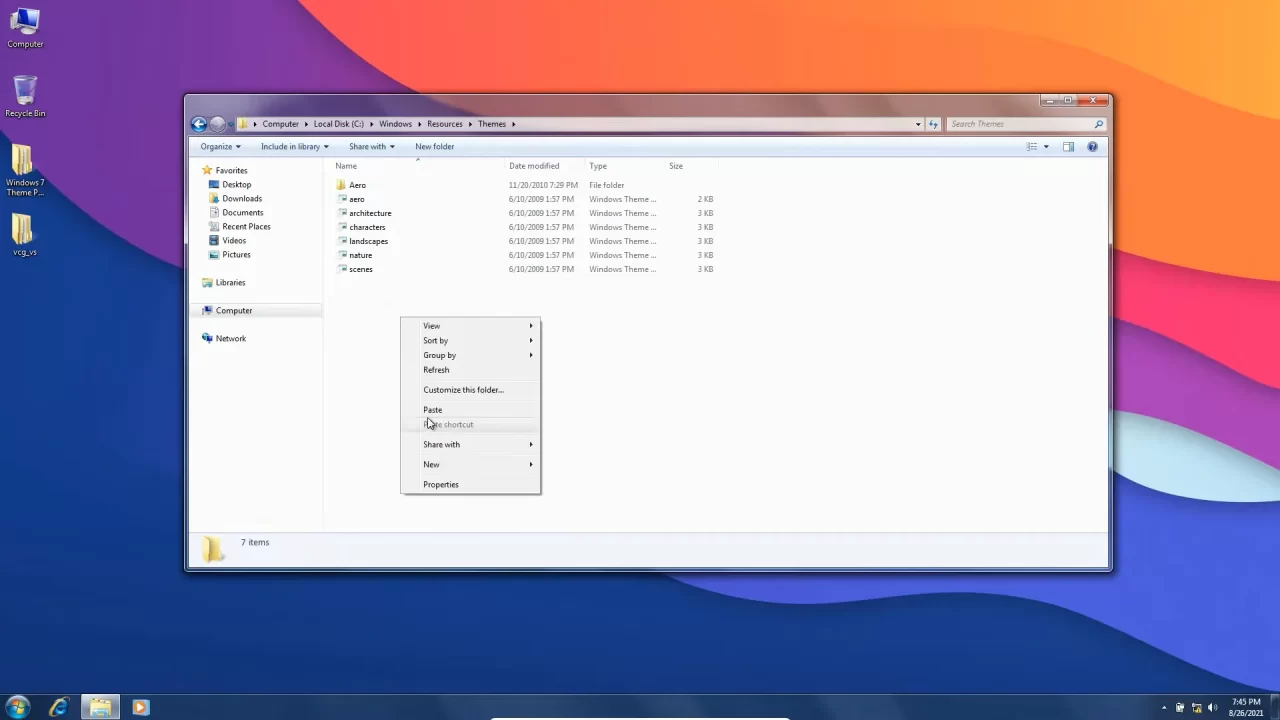The width and height of the screenshot is (1280, 720).
Task: Open the View submenu in the context menu
Action: pyautogui.click(x=470, y=326)
